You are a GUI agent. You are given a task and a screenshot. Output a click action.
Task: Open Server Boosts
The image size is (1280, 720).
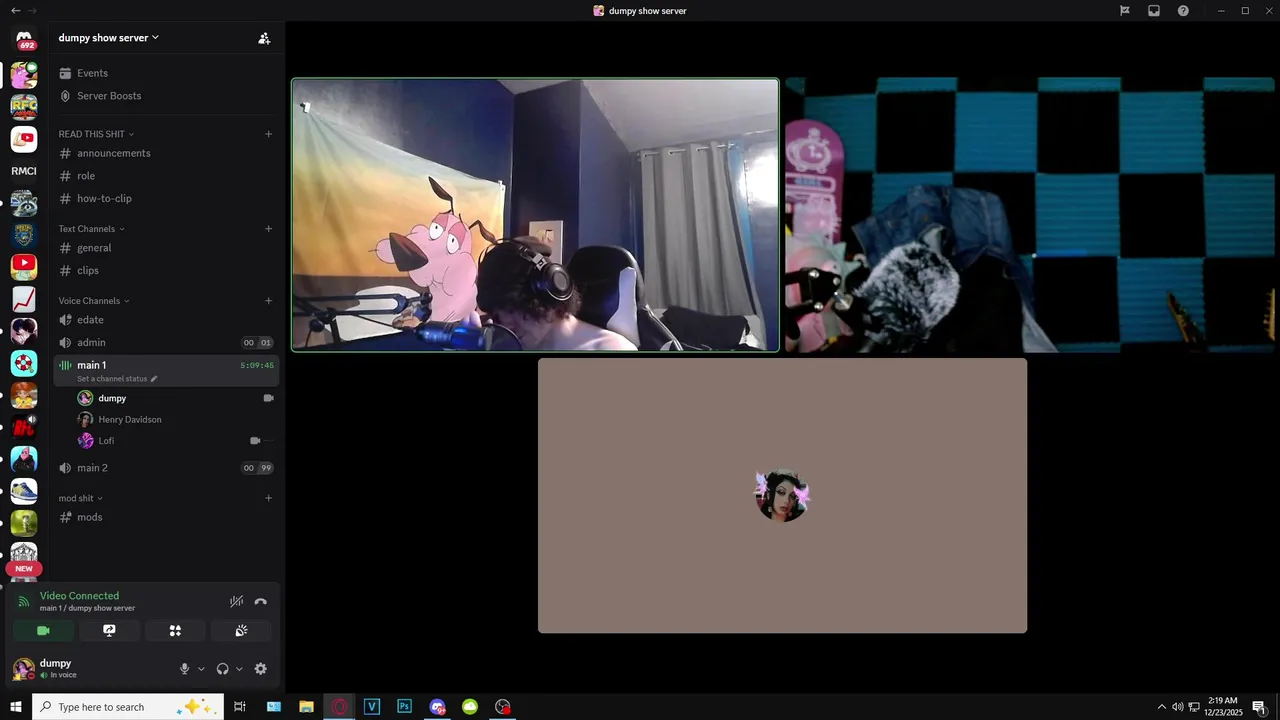(x=166, y=96)
